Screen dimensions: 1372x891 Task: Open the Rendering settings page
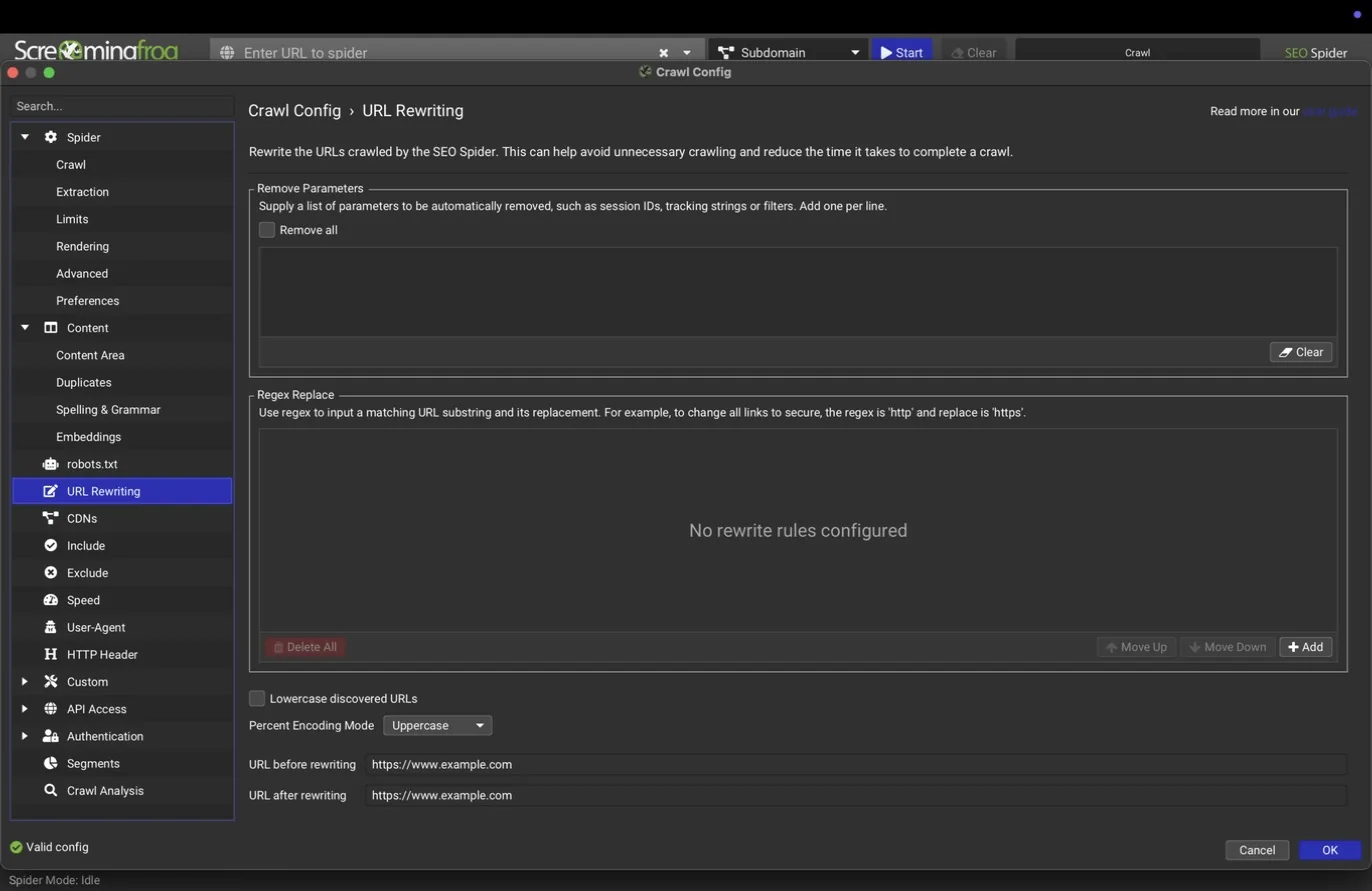click(83, 246)
